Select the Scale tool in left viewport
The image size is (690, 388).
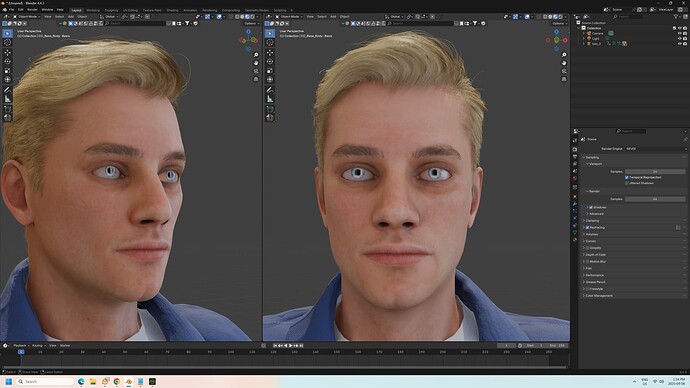coord(7,70)
